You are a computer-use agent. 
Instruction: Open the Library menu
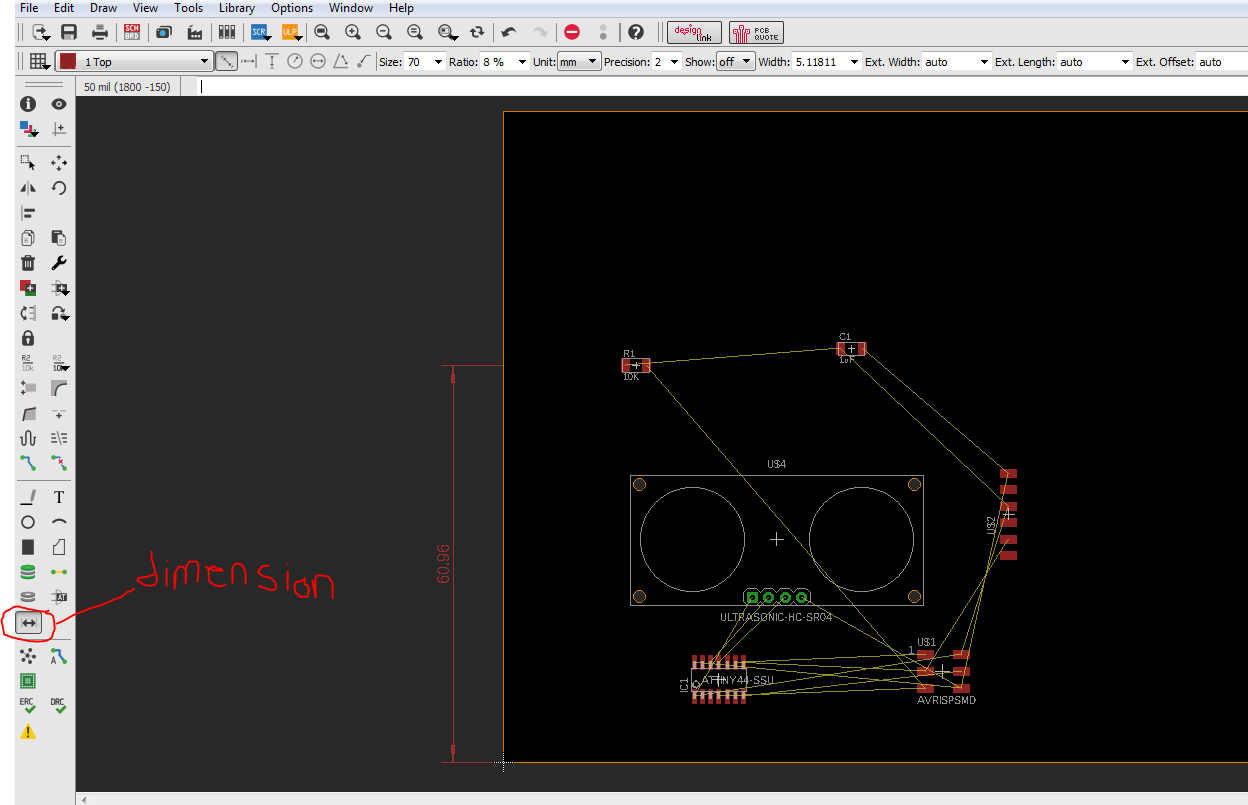237,8
